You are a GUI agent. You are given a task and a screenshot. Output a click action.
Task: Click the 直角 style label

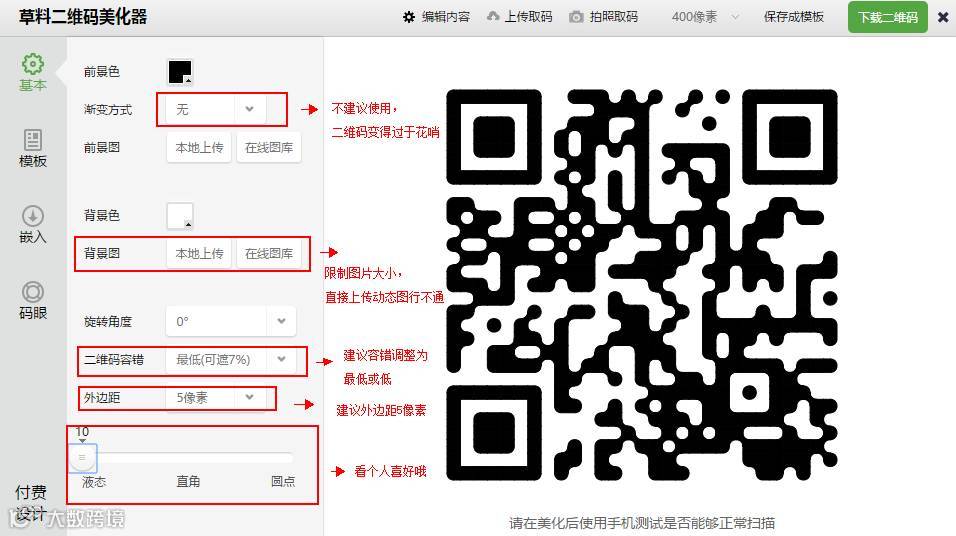click(x=188, y=482)
